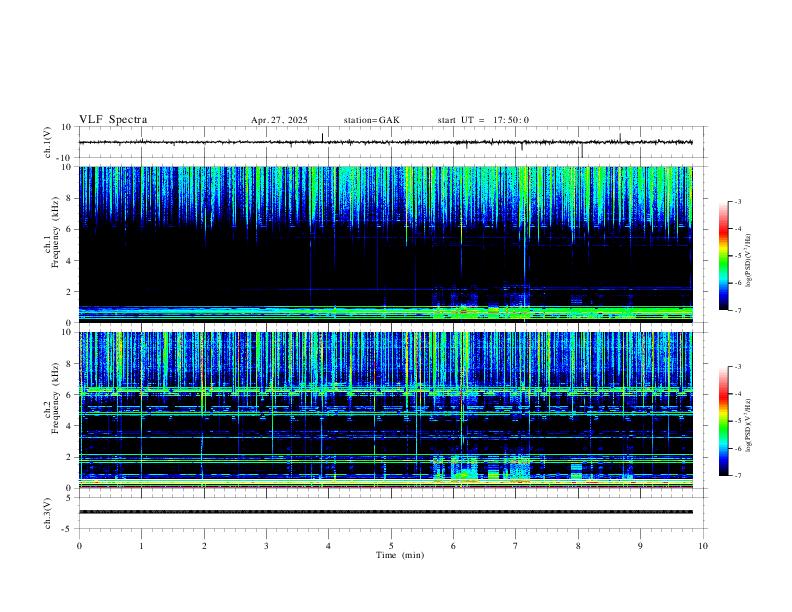Click time axis tick label '10'
Viewport: 792px width, 612px height.
click(x=703, y=546)
